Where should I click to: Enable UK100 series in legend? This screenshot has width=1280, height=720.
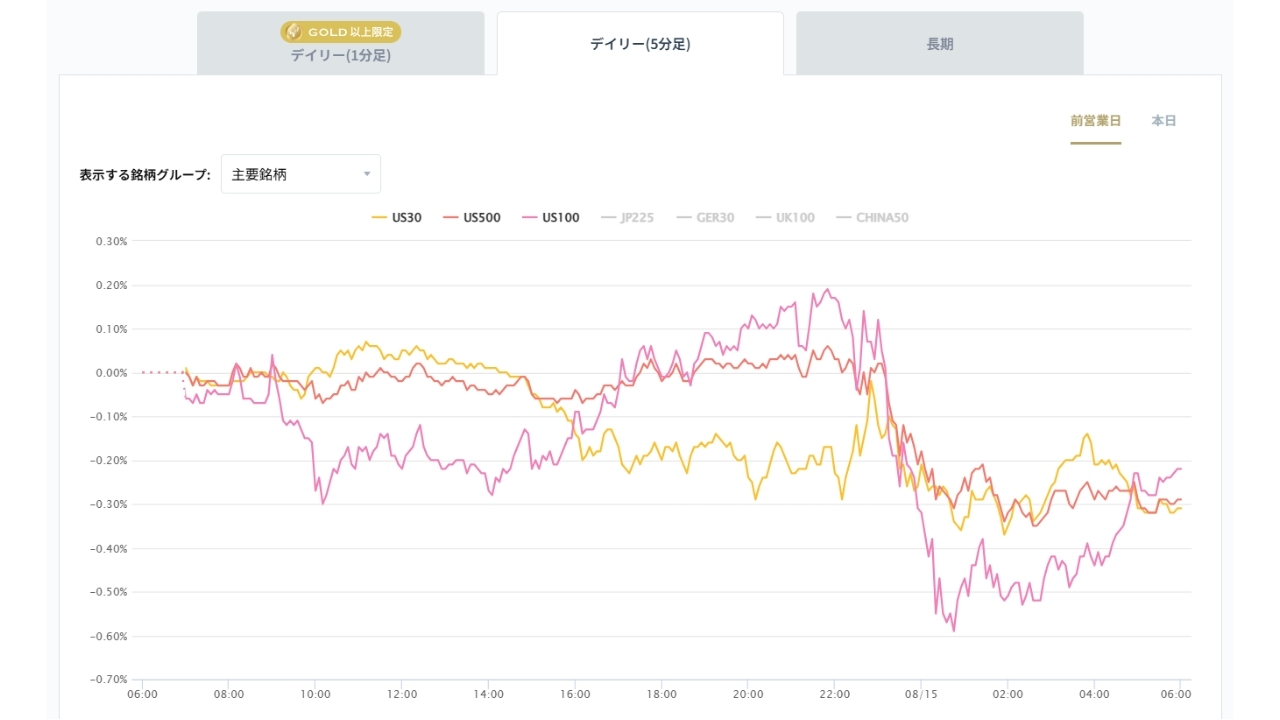pyautogui.click(x=784, y=217)
